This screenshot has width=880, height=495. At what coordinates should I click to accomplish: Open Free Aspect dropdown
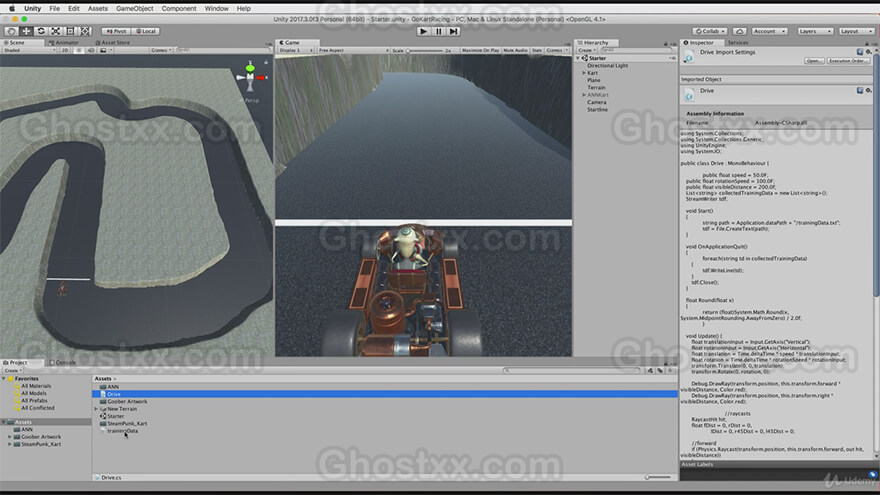pyautogui.click(x=353, y=51)
